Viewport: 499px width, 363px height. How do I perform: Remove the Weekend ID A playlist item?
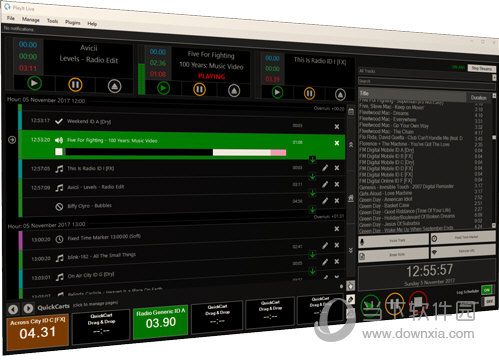[x=337, y=127]
